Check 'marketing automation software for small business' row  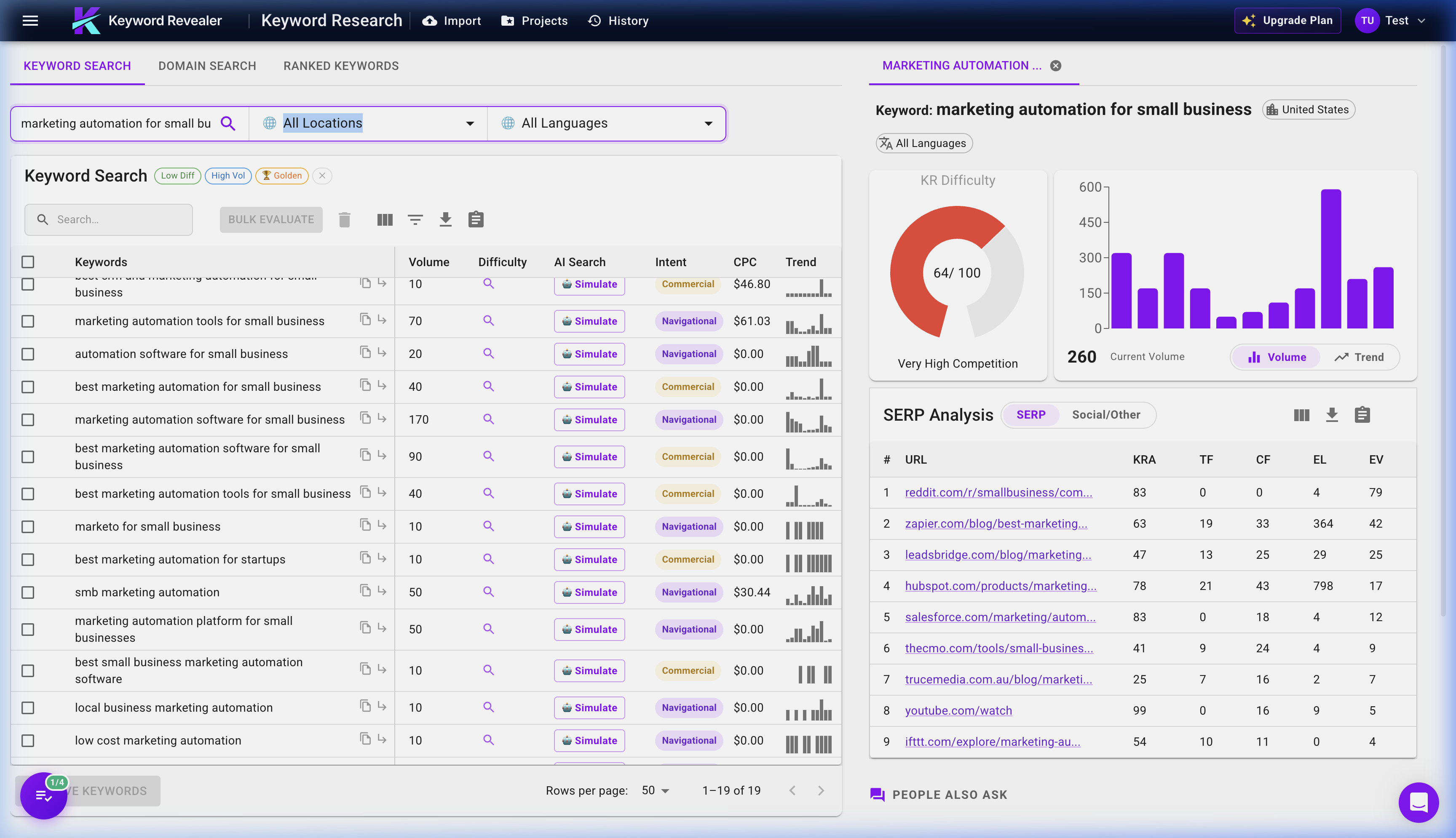coord(28,419)
